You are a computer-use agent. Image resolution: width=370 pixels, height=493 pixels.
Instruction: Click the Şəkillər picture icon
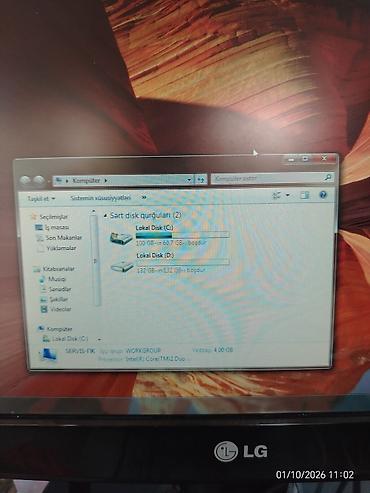click(44, 299)
